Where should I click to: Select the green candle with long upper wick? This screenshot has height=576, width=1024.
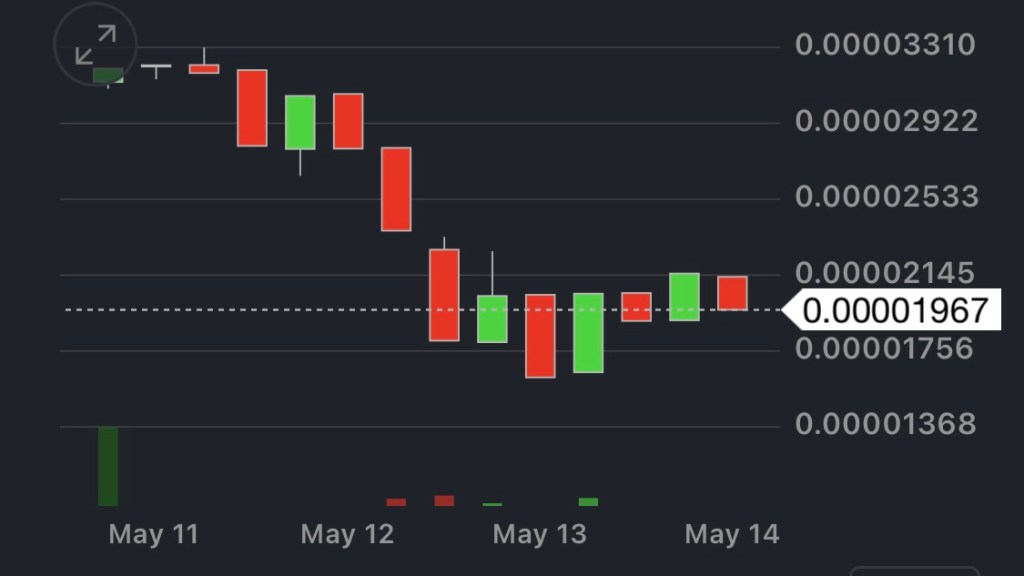(492, 318)
